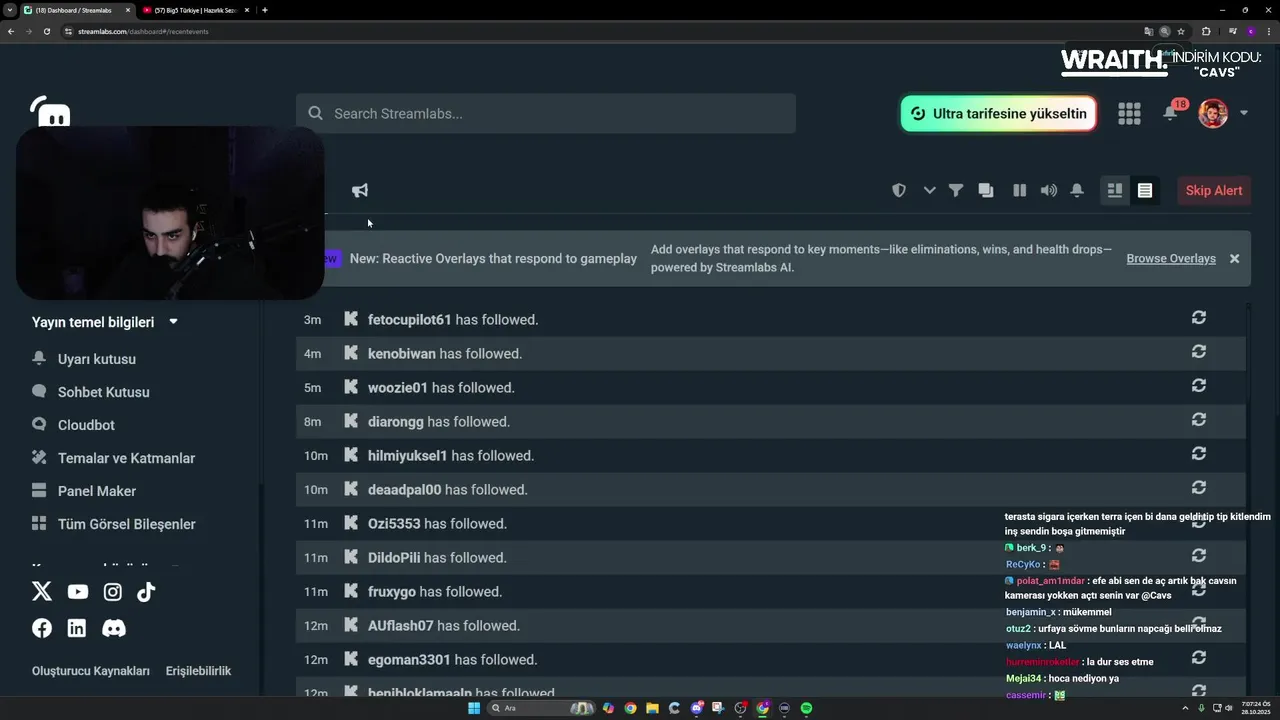The width and height of the screenshot is (1280, 720).
Task: Select the fruxygo has followed row
Action: click(x=771, y=591)
